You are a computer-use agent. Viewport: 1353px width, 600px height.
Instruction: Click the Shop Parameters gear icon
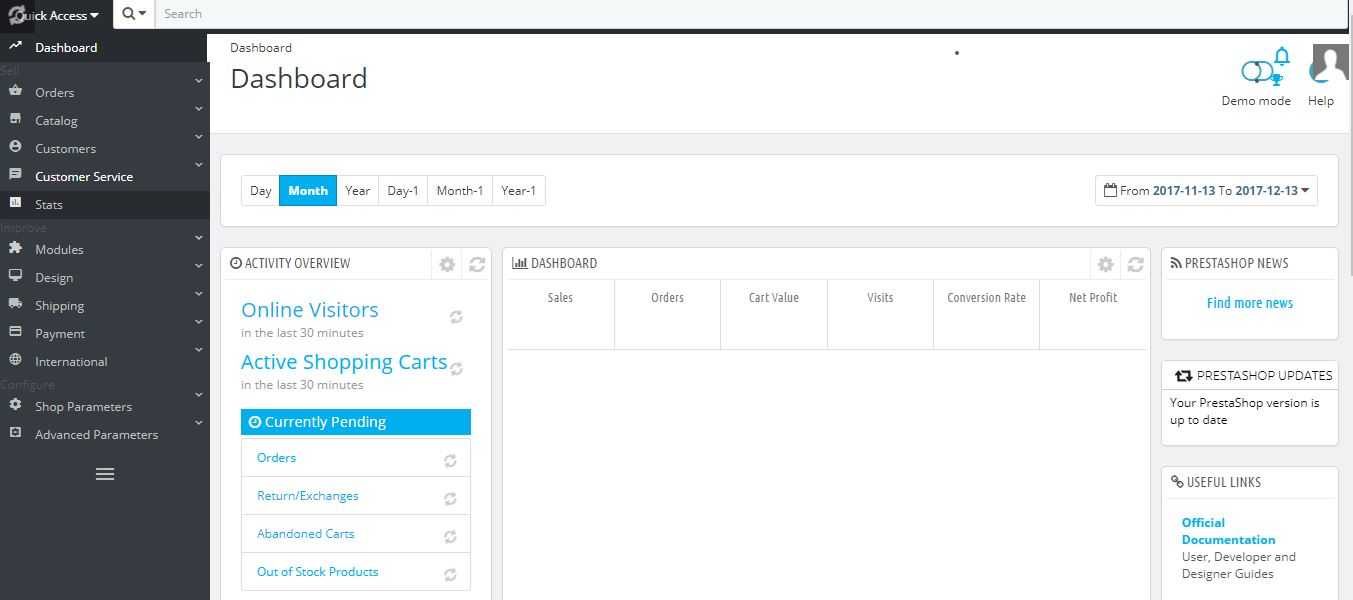15,405
